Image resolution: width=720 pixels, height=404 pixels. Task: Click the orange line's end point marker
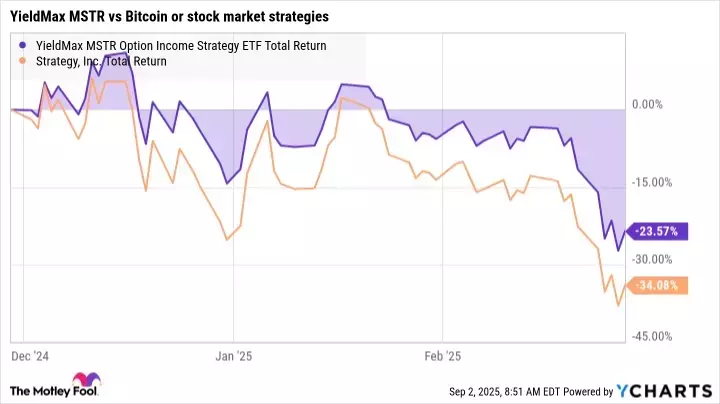tap(626, 284)
